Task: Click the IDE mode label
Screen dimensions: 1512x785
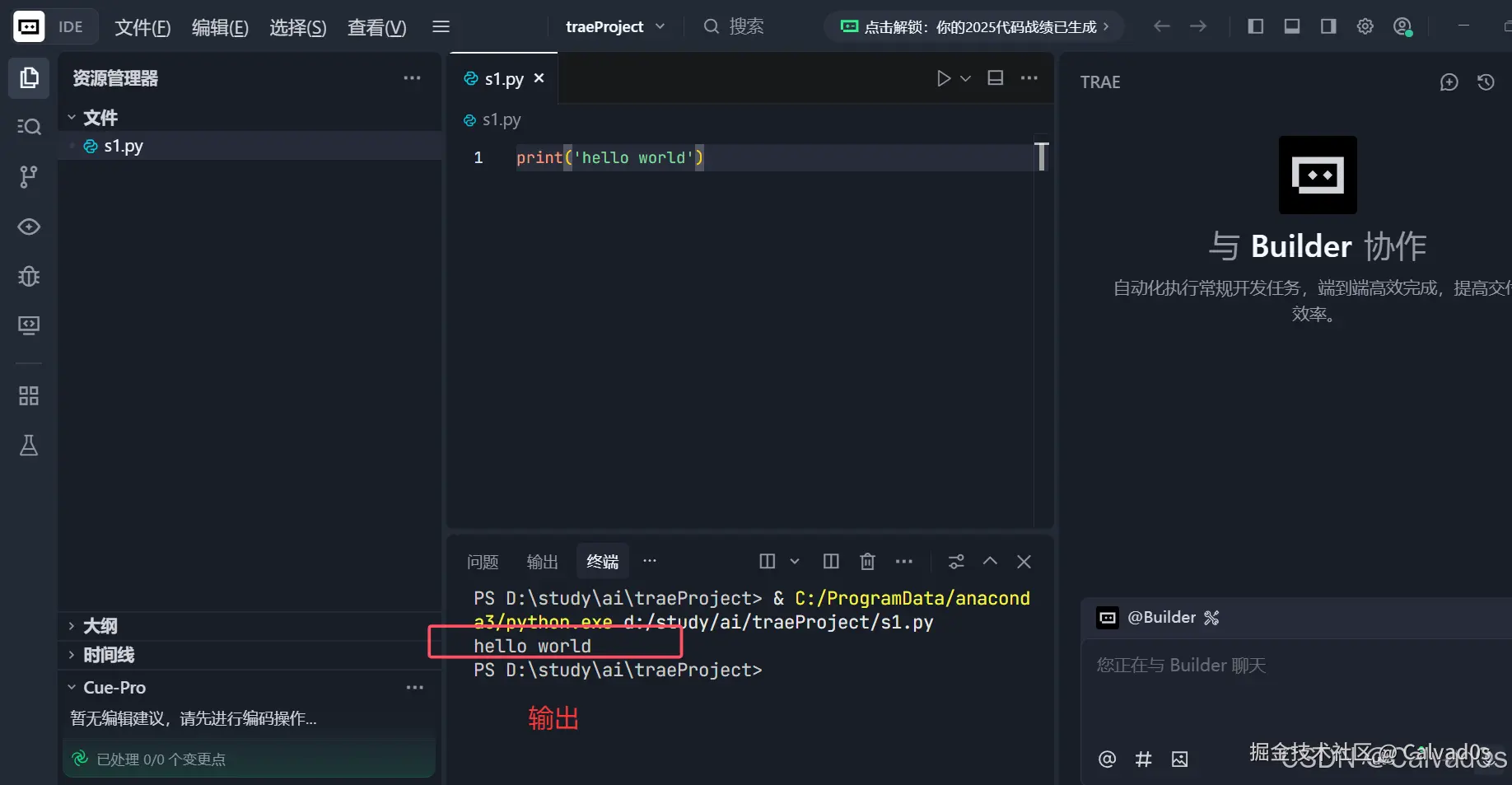Action: pyautogui.click(x=71, y=27)
